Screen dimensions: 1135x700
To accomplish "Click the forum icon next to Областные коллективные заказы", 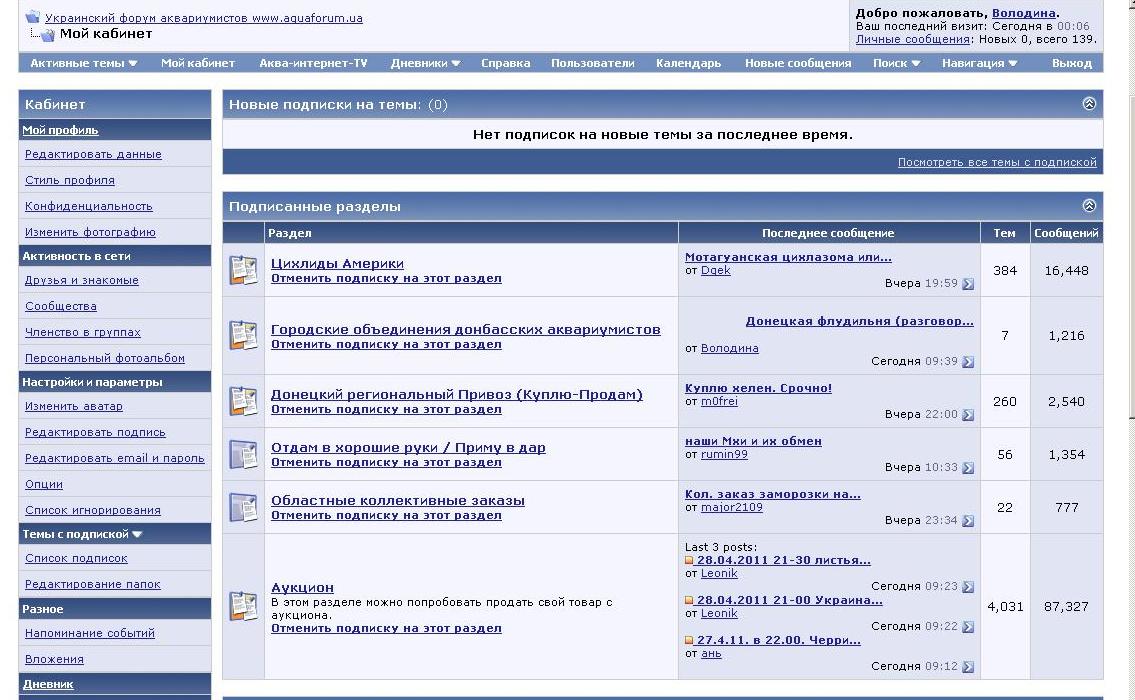I will [x=243, y=507].
